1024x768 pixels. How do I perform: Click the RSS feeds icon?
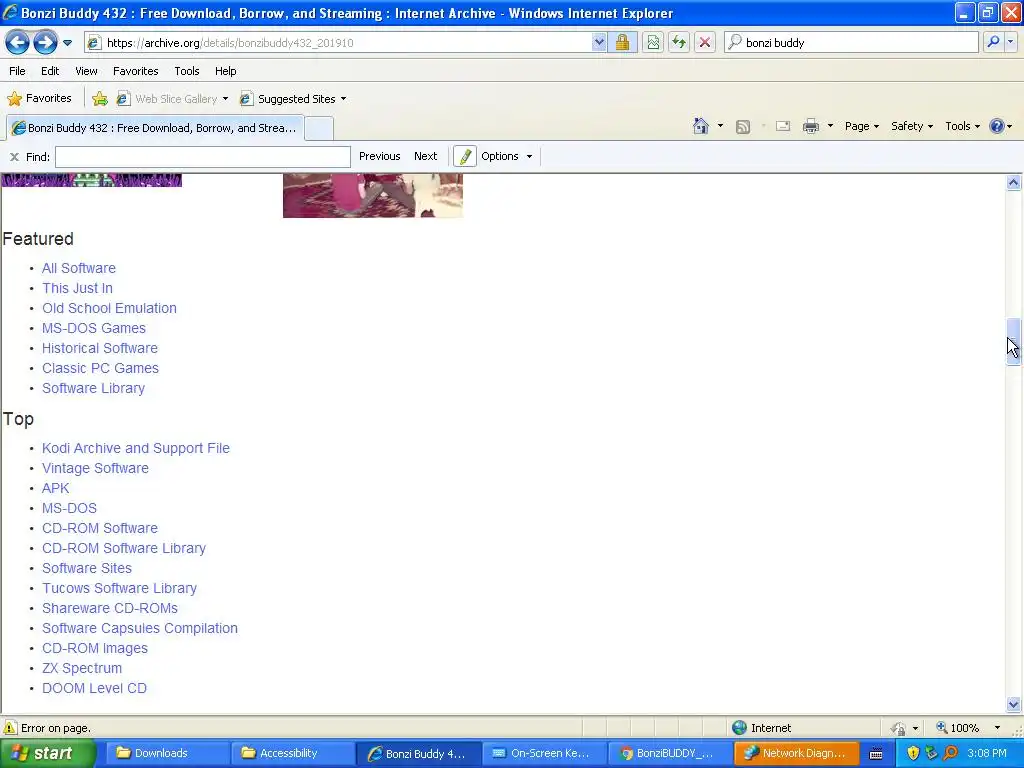(x=743, y=127)
